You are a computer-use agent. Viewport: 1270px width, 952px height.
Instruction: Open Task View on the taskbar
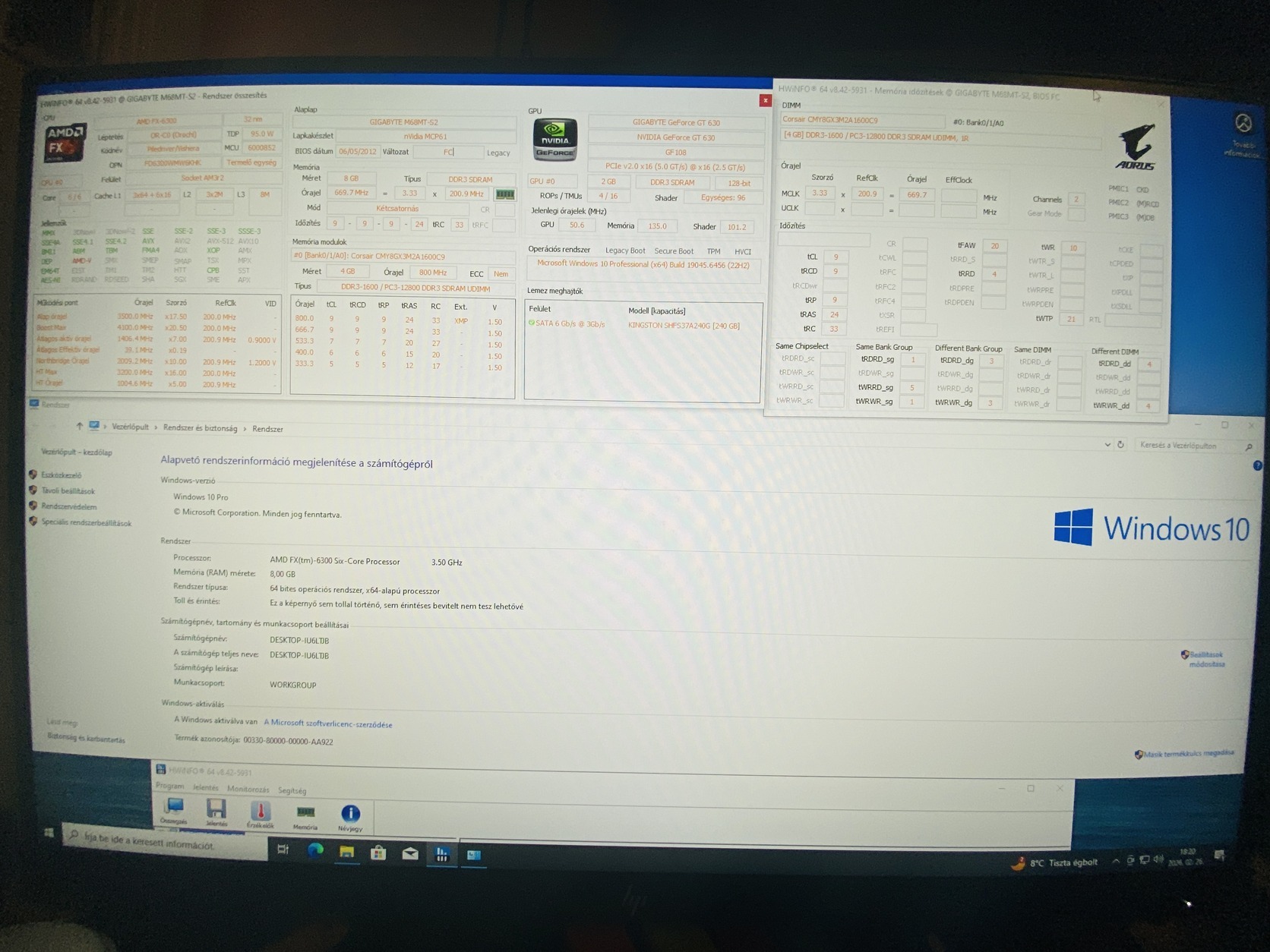tap(283, 850)
